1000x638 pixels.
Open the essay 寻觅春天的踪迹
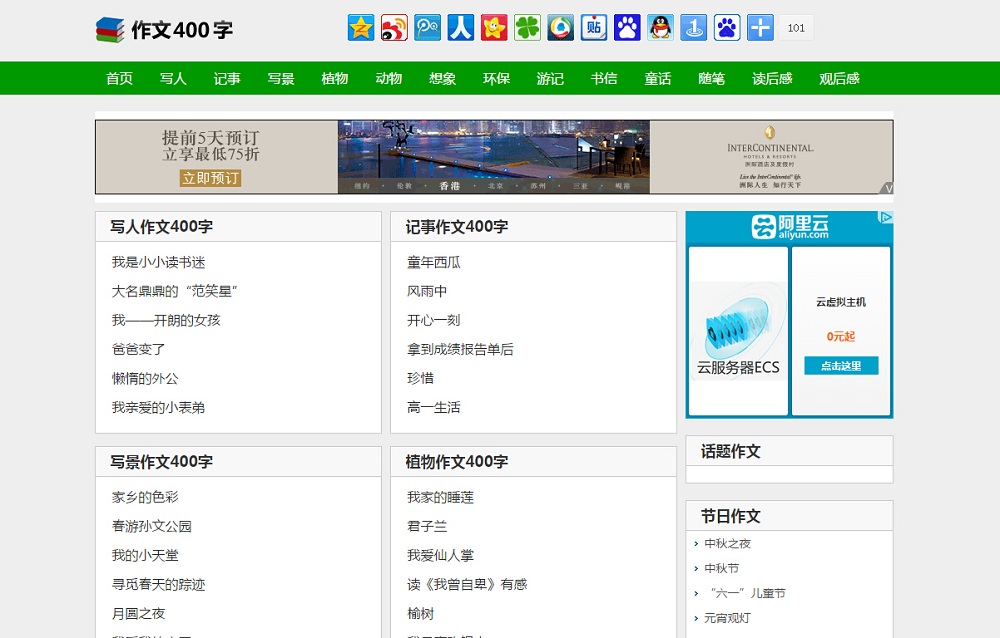[x=159, y=584]
